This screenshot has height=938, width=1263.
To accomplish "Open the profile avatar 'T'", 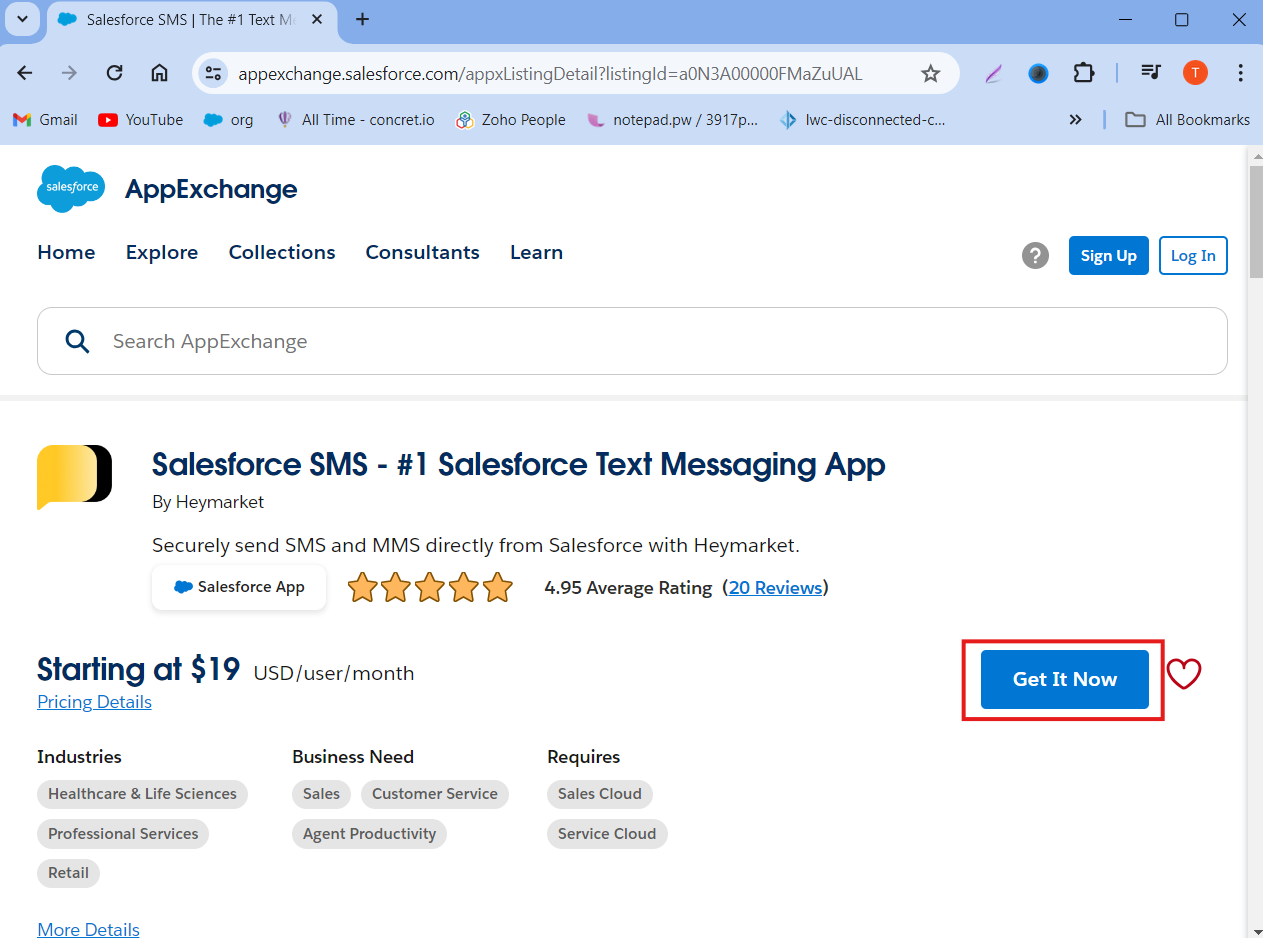I will (1195, 73).
